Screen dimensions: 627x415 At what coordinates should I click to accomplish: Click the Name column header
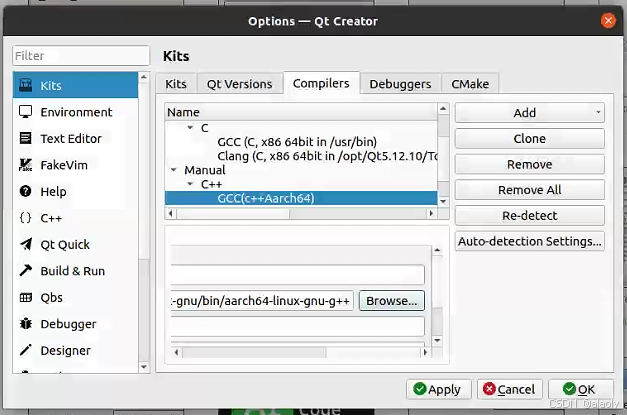click(301, 112)
